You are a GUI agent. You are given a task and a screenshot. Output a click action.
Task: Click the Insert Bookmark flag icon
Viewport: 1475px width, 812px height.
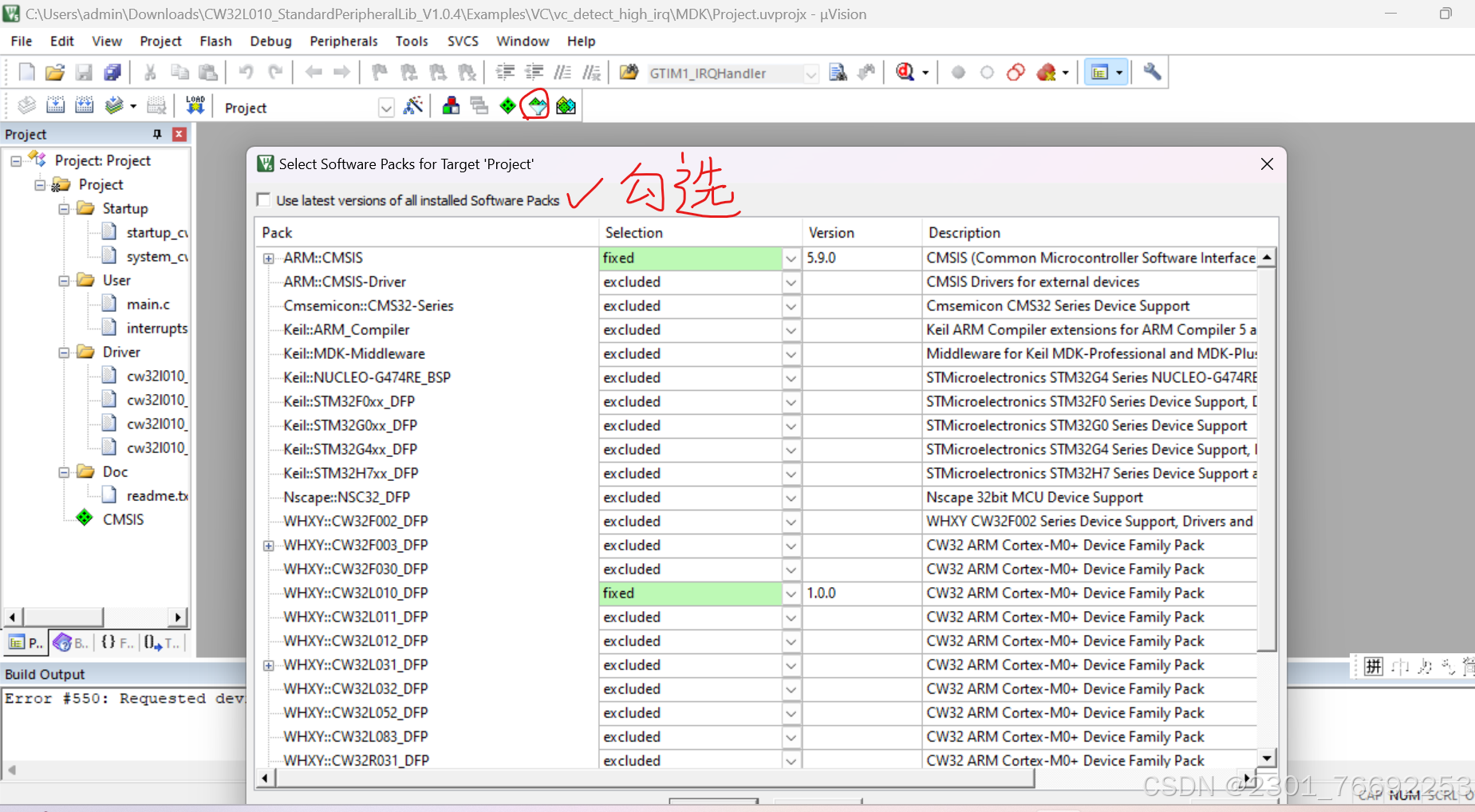tap(380, 73)
